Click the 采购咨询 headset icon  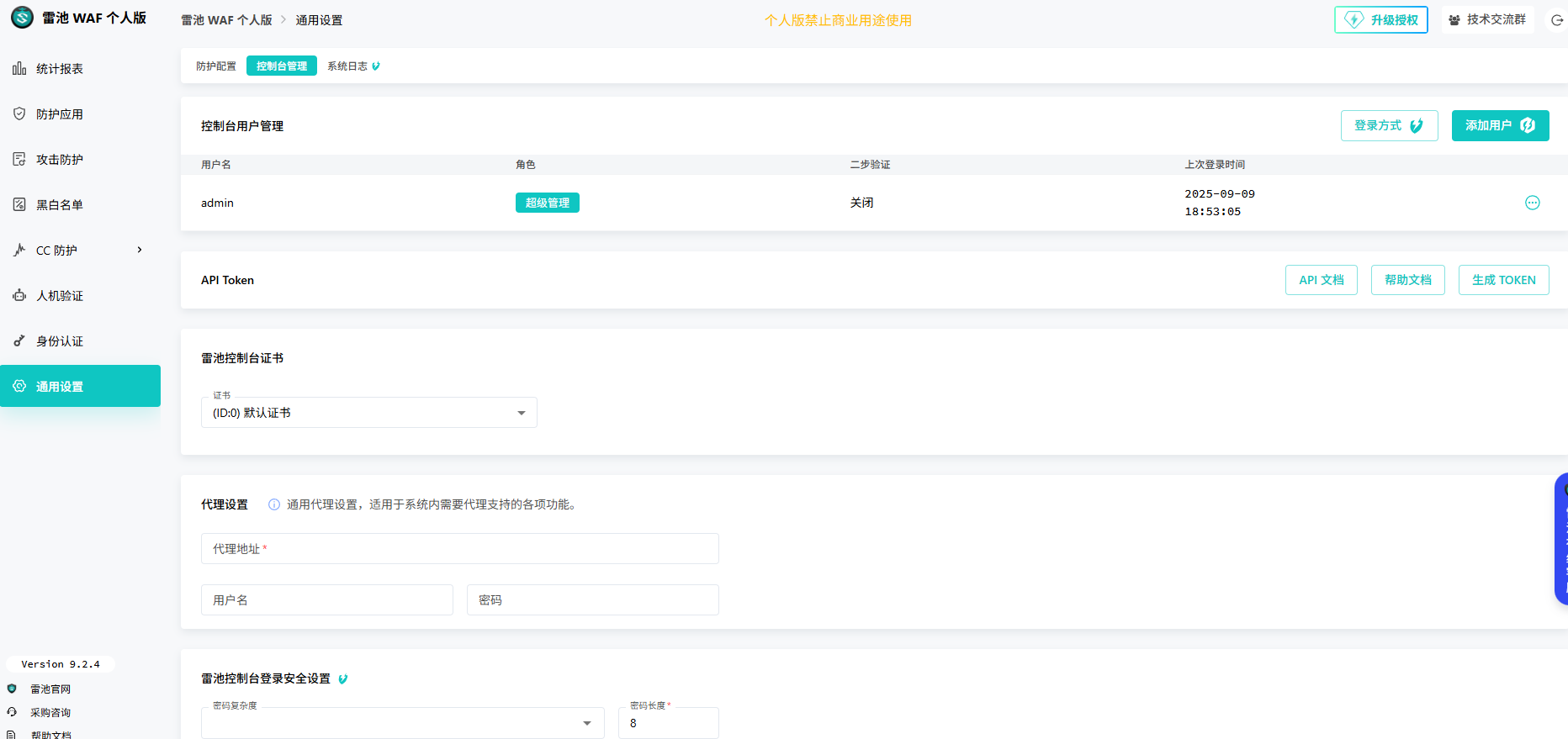point(12,712)
